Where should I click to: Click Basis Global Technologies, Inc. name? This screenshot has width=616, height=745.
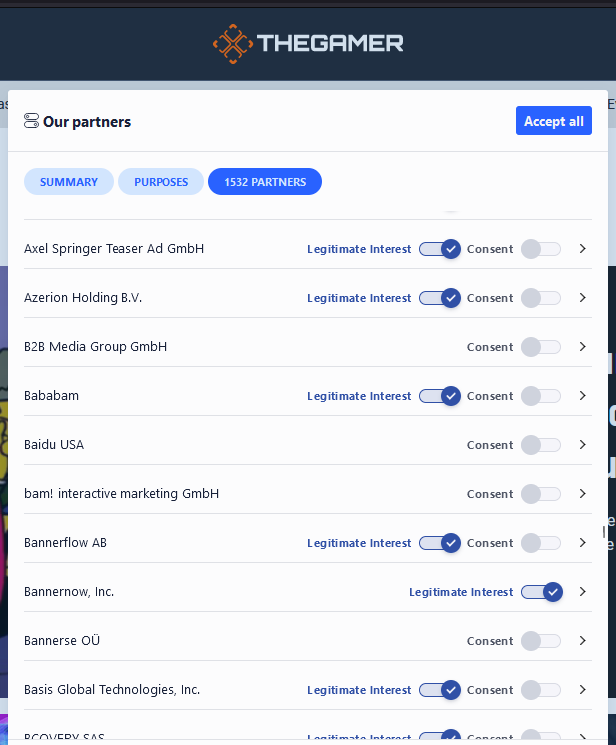click(x=112, y=689)
